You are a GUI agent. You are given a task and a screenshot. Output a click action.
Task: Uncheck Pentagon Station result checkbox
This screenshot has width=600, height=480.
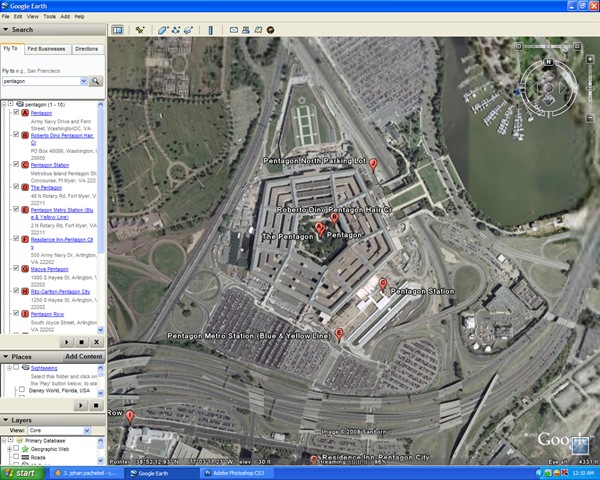pos(16,164)
